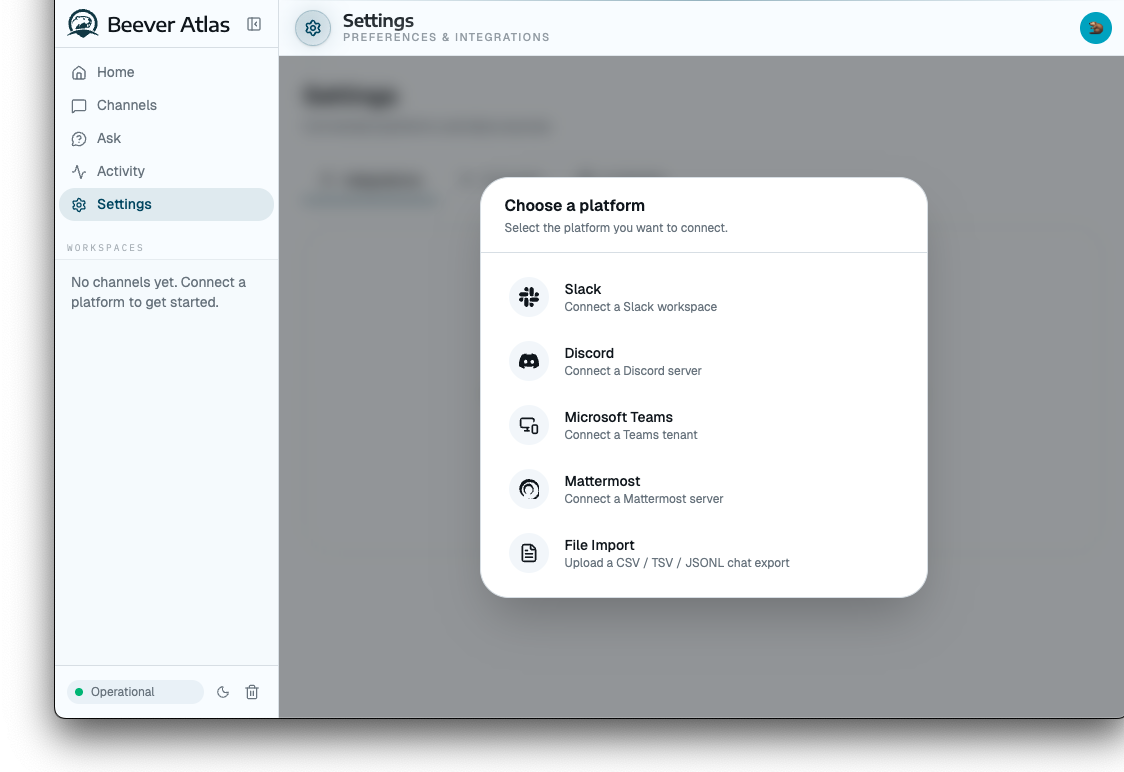Open the user avatar menu
This screenshot has width=1124, height=772.
1095,28
